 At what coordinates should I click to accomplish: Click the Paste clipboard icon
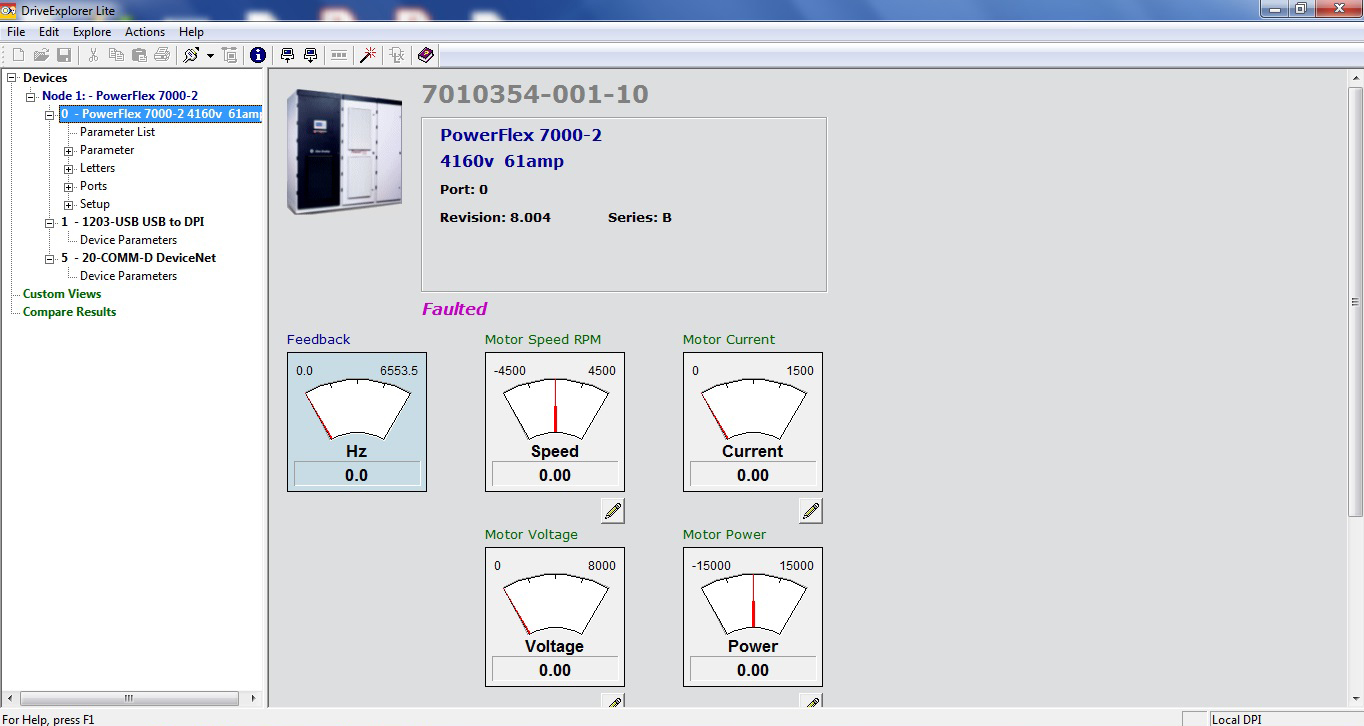(x=139, y=55)
